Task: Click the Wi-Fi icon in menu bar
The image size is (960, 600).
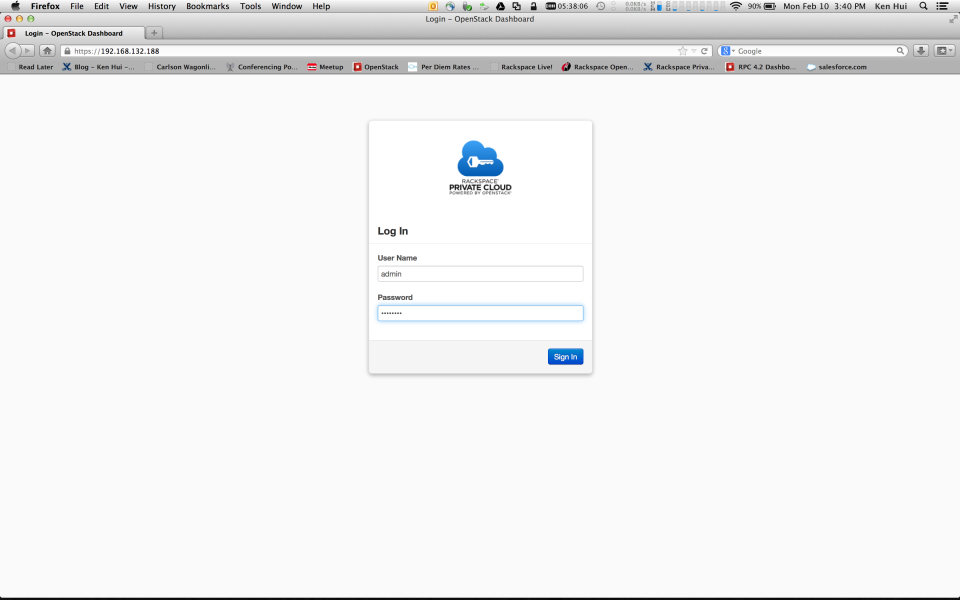Action: click(734, 6)
